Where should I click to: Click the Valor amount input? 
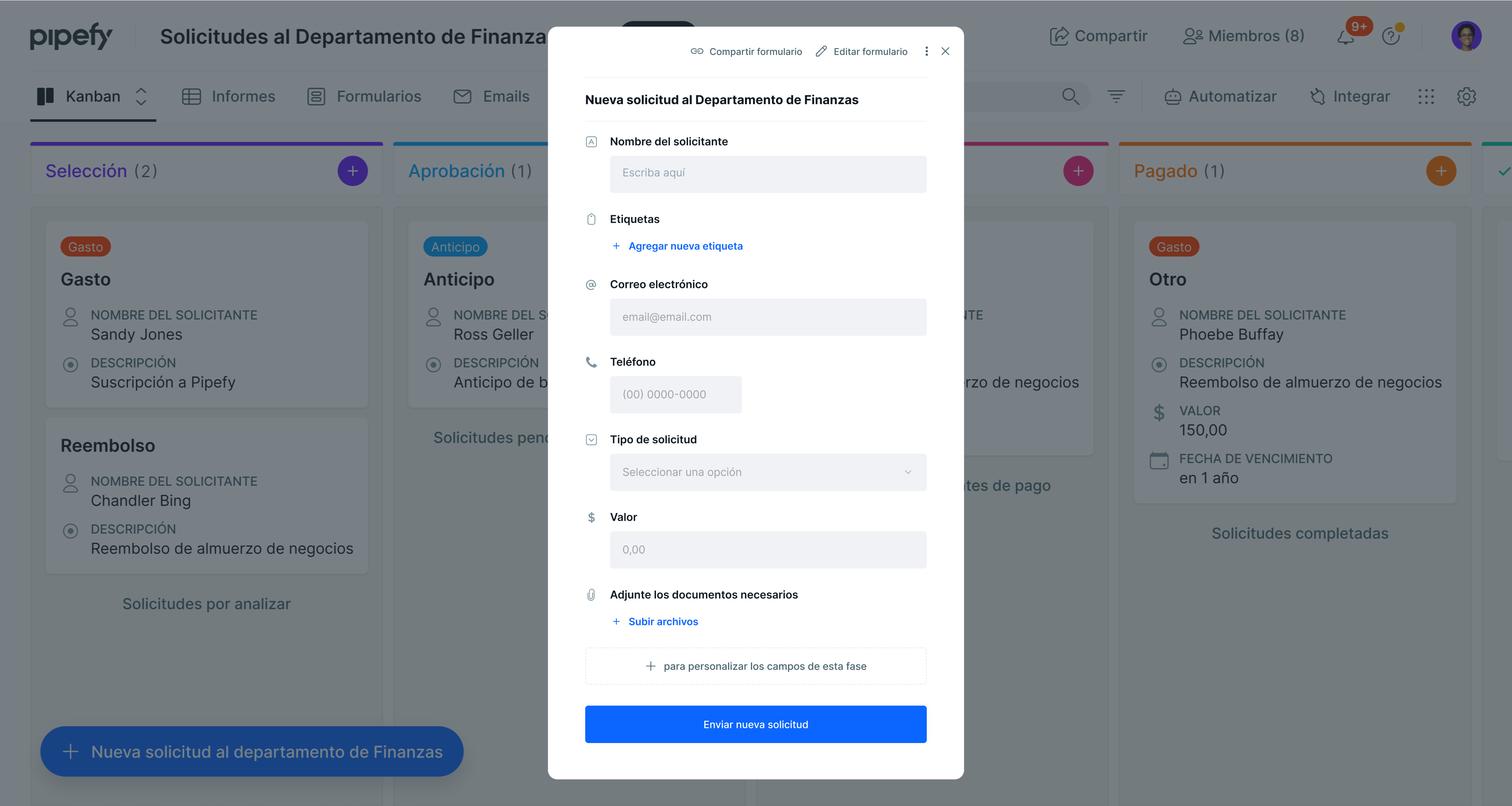tap(768, 550)
